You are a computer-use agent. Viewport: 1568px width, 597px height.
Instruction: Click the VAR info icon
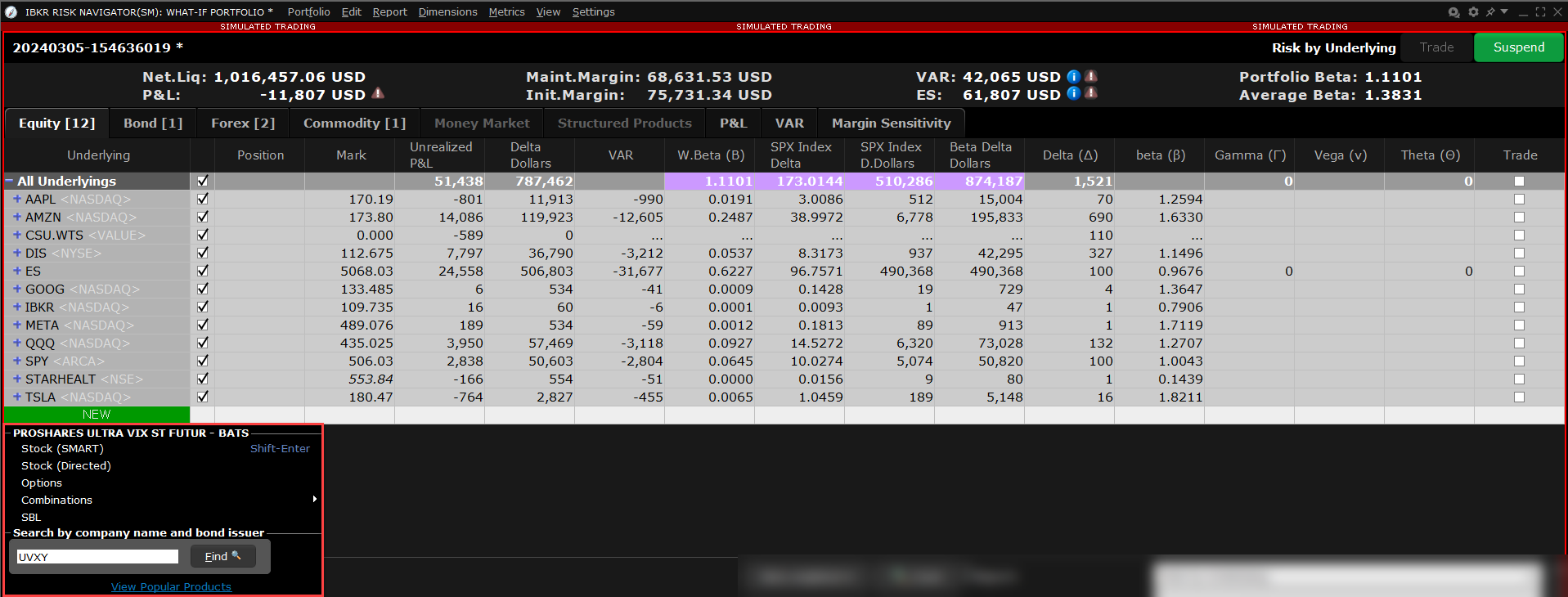[x=1074, y=77]
